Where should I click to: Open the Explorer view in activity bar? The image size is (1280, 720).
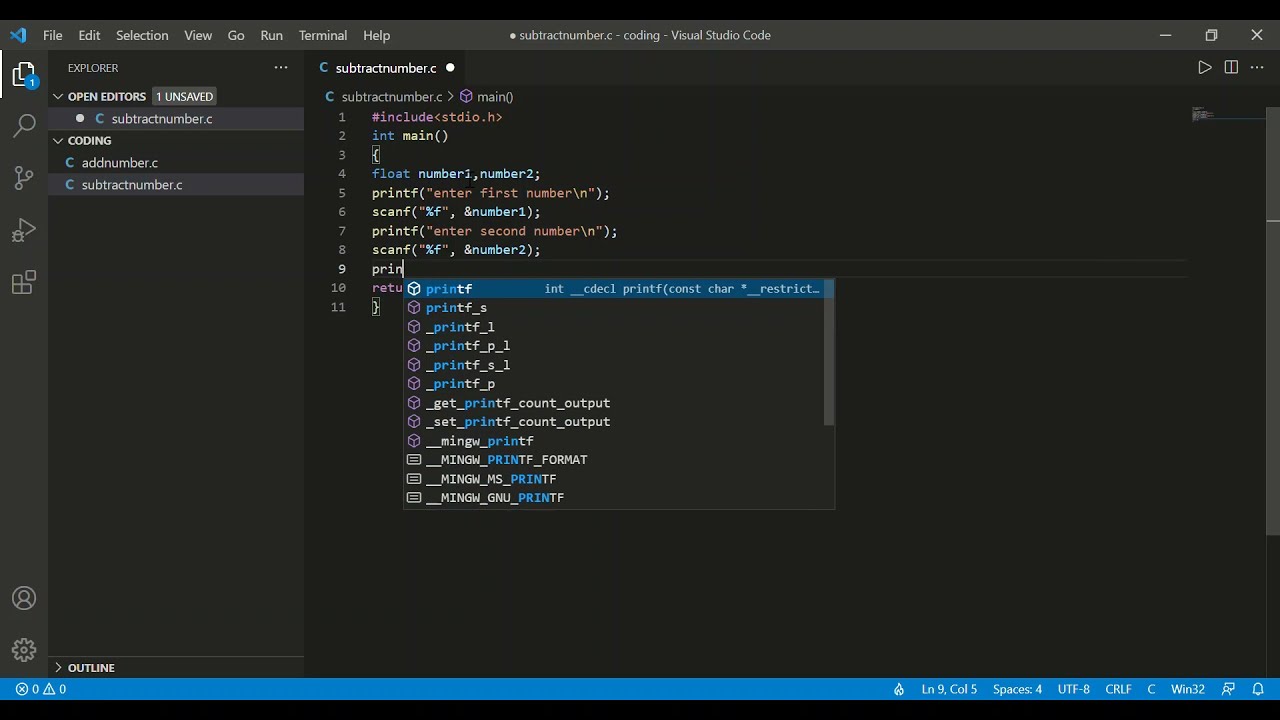pyautogui.click(x=24, y=75)
